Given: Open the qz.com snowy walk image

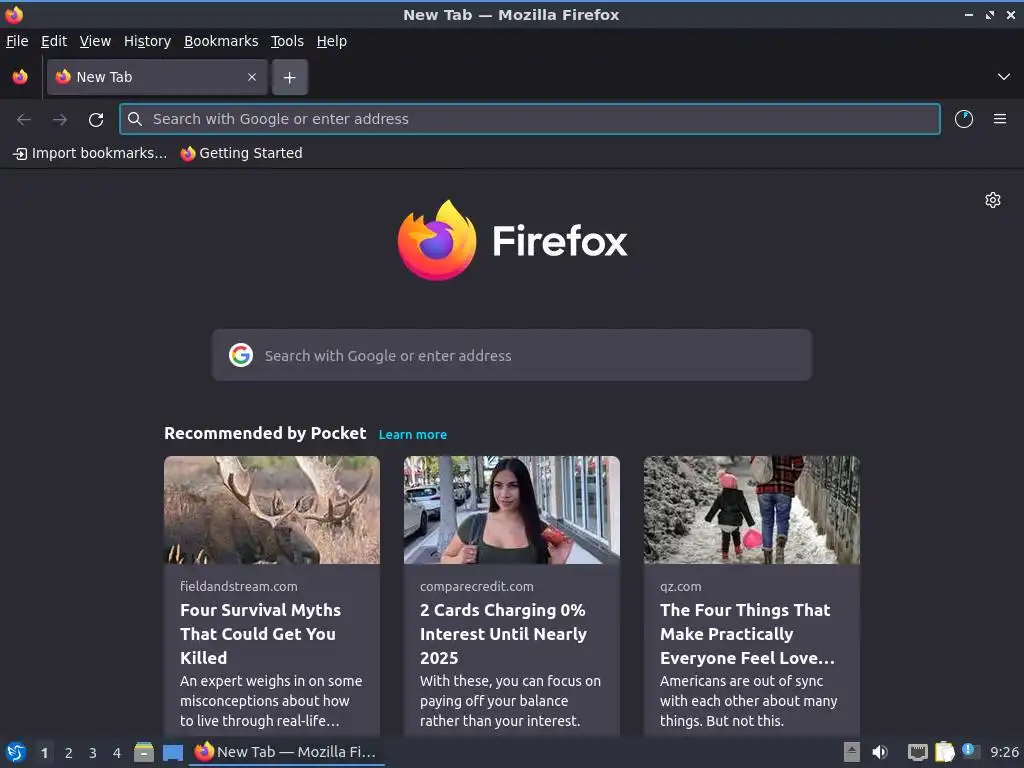Looking at the screenshot, I should 752,509.
